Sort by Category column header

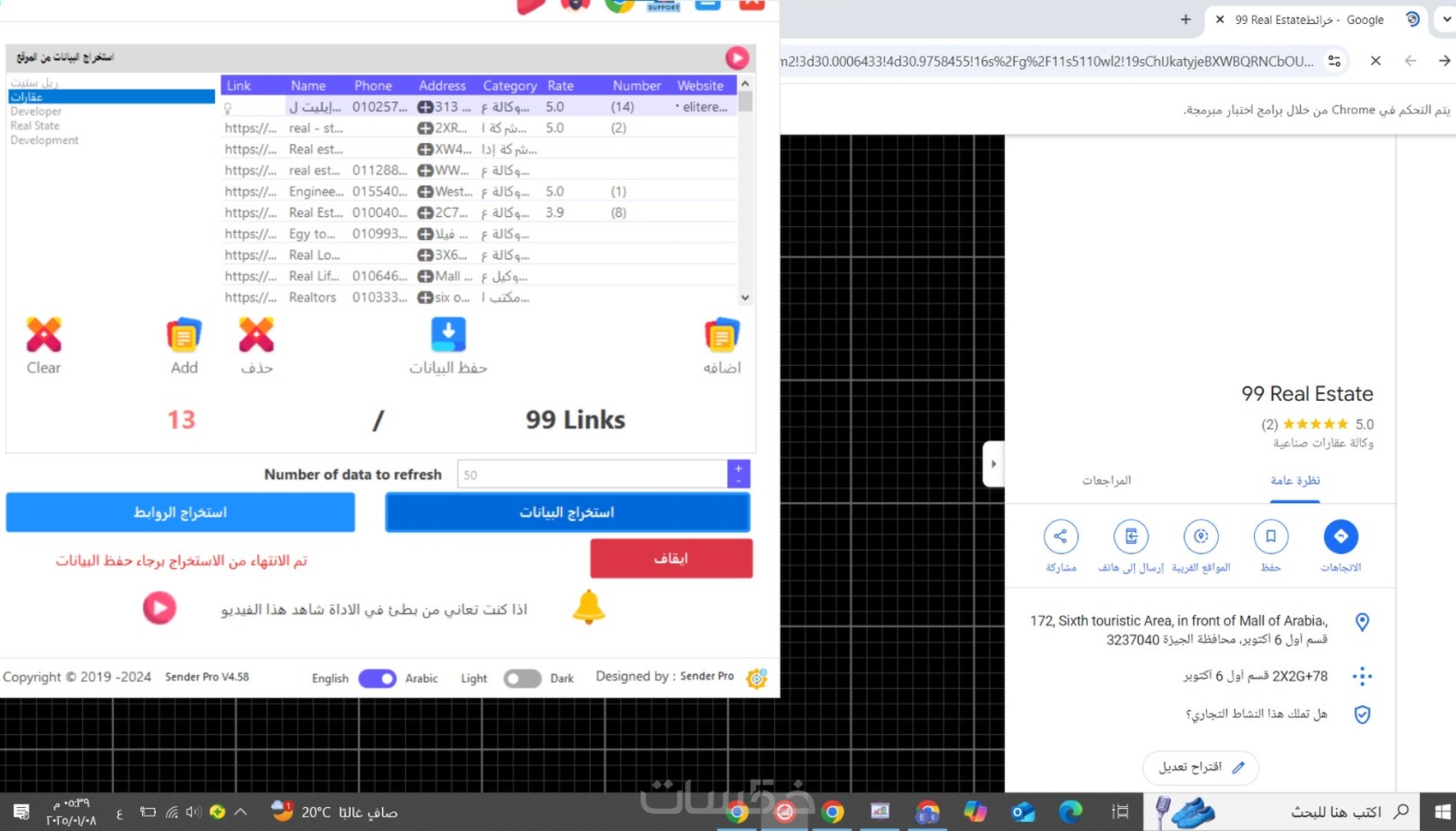click(x=510, y=86)
